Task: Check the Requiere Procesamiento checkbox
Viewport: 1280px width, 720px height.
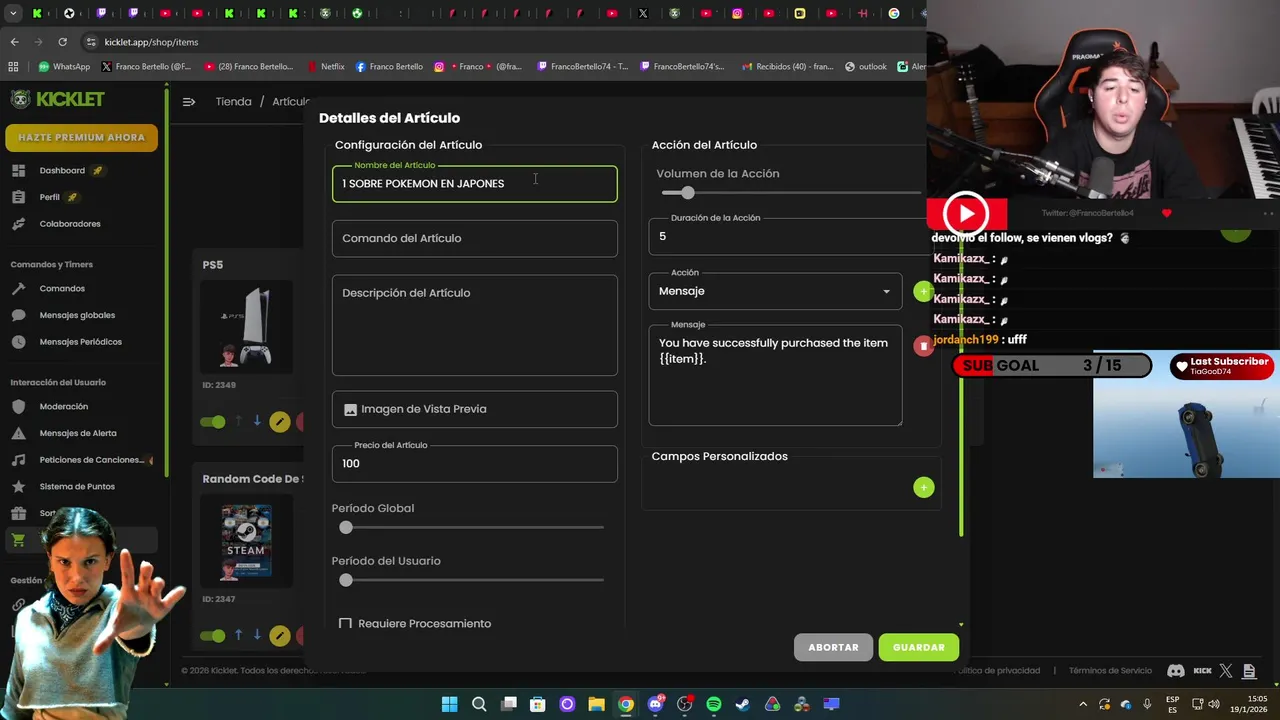Action: [x=345, y=623]
